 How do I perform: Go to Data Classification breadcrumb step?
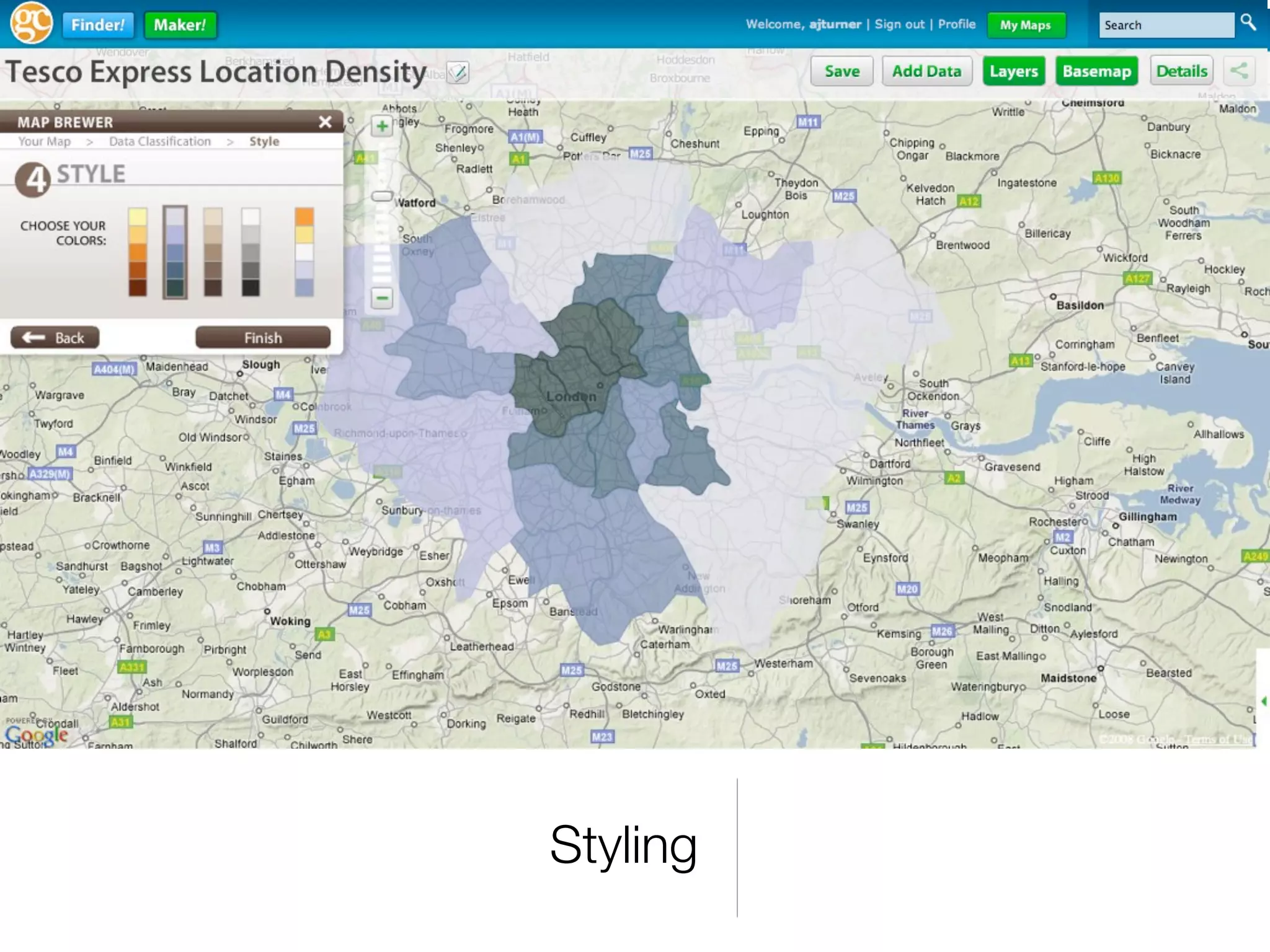point(160,141)
